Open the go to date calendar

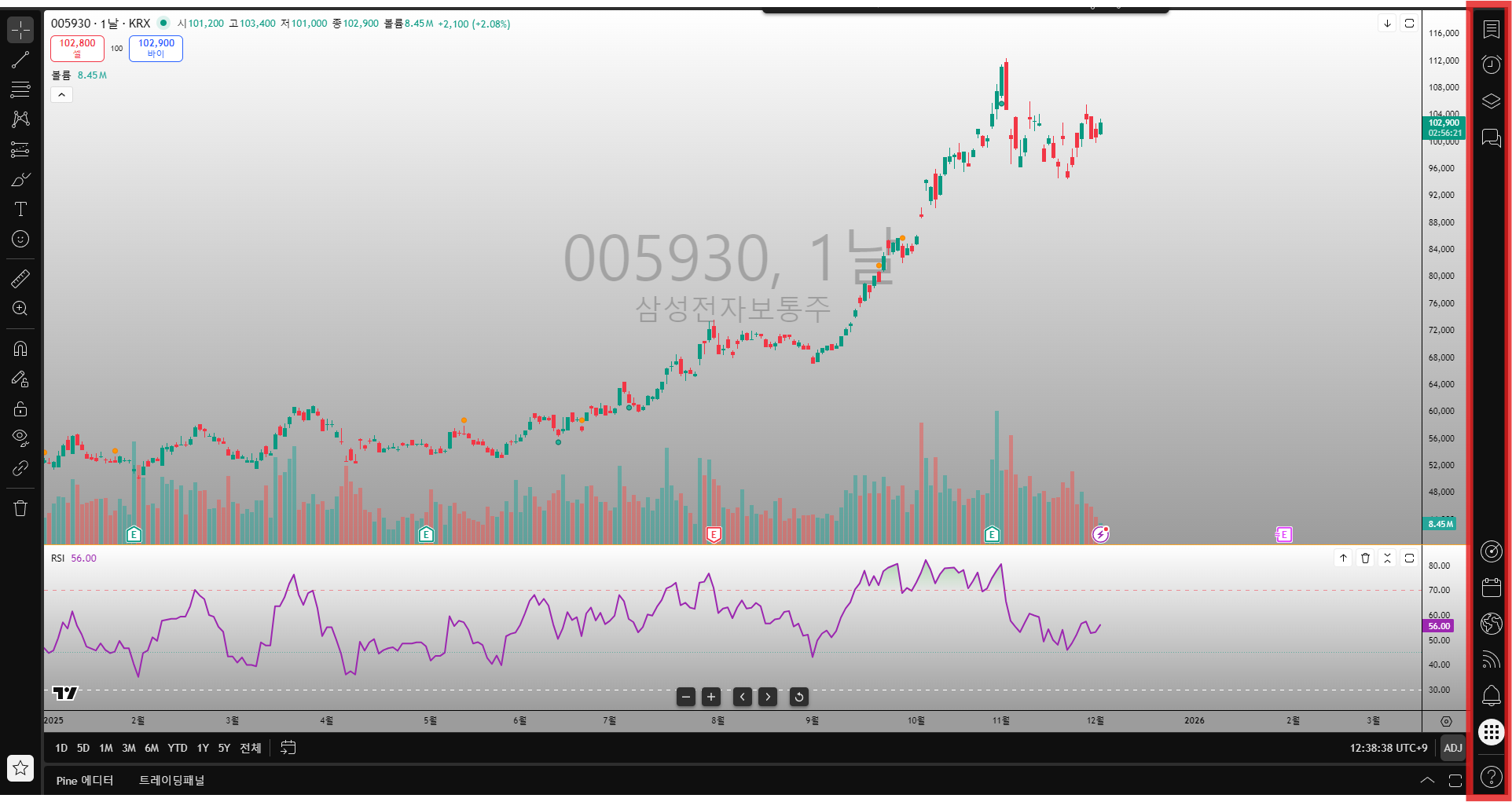click(288, 748)
